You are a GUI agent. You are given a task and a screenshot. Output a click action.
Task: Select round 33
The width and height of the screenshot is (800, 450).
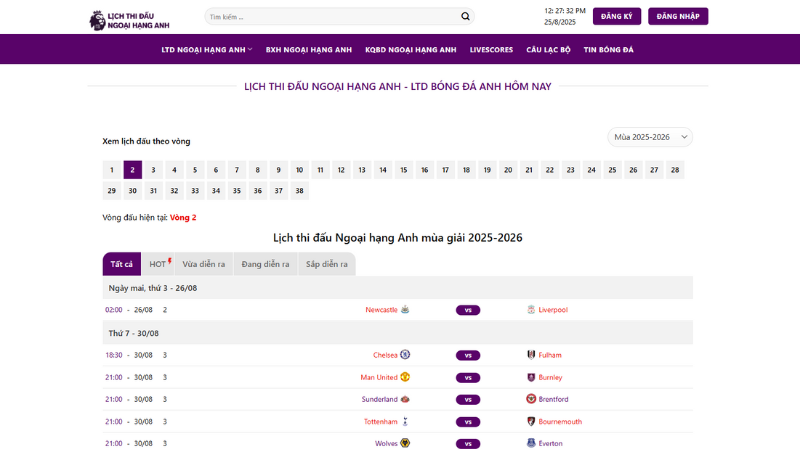click(x=195, y=191)
